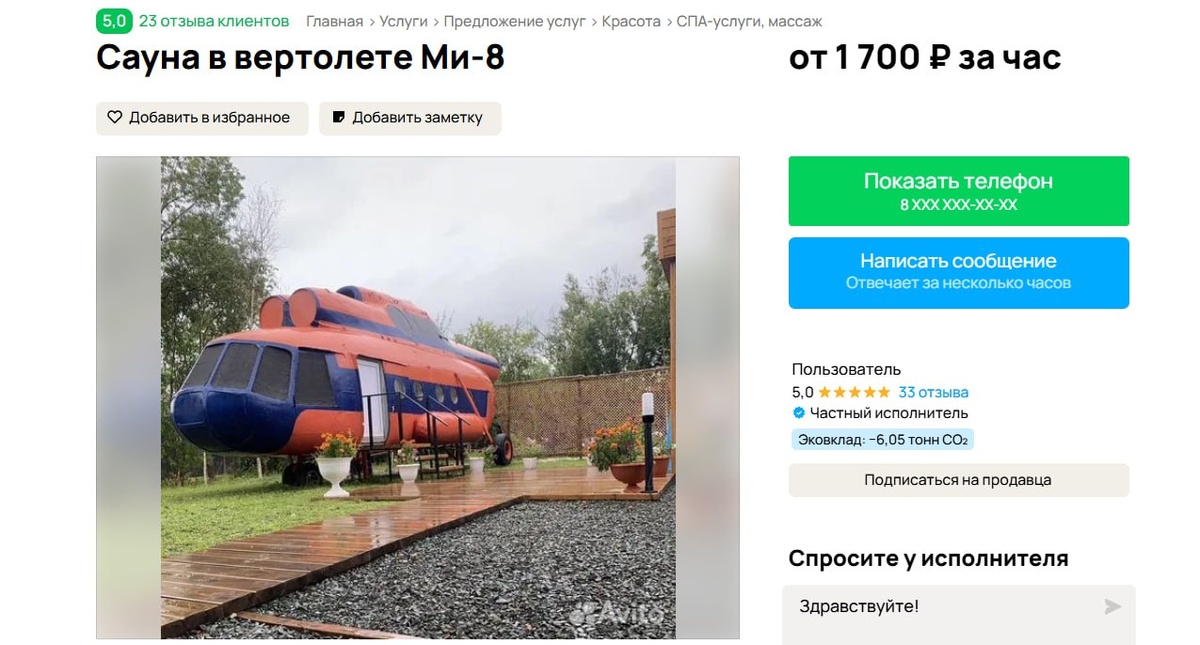Viewport: 1200px width, 645px height.
Task: Click the note icon in Добавить заметку
Action: tap(339, 118)
